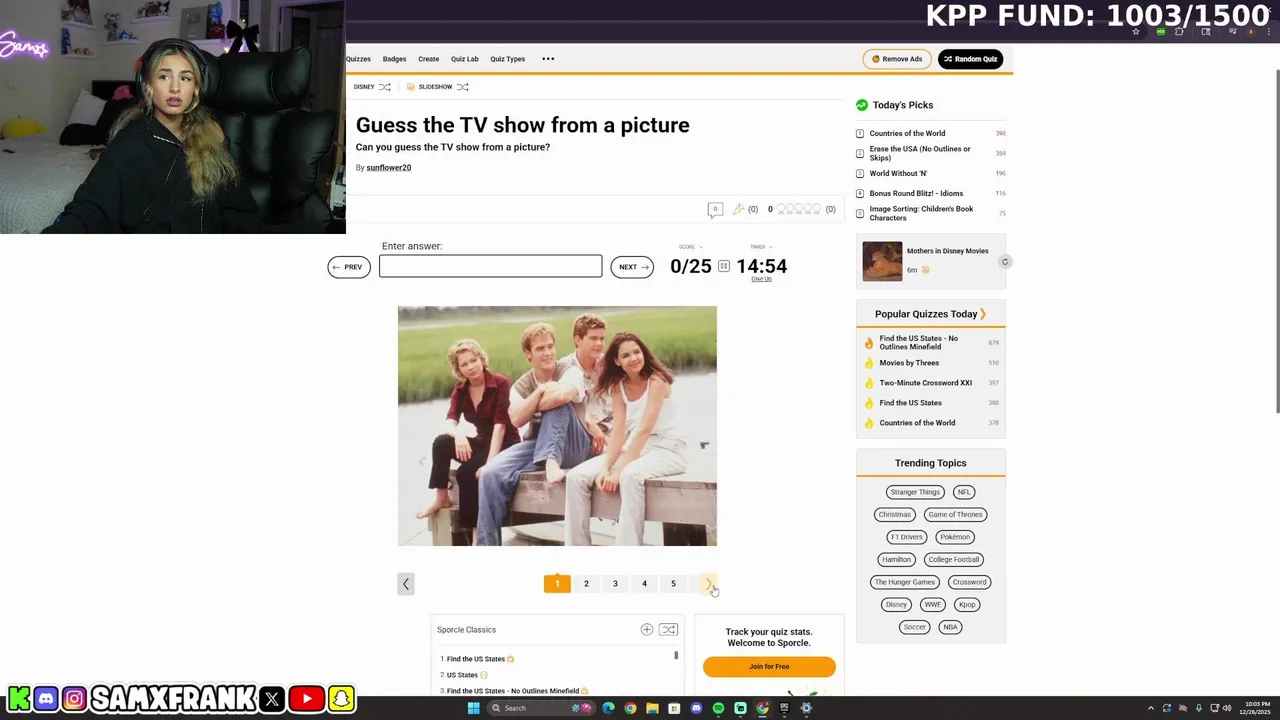Click the Today's Picks trending icon

(x=862, y=105)
